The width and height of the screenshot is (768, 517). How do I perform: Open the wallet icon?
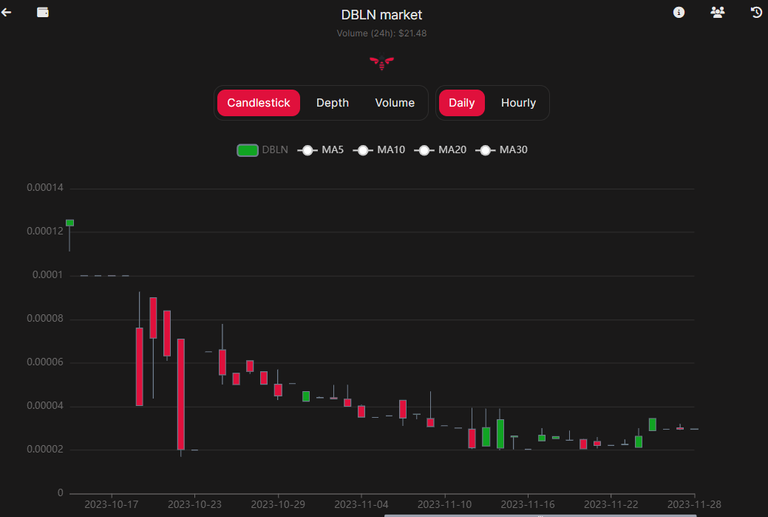[43, 12]
